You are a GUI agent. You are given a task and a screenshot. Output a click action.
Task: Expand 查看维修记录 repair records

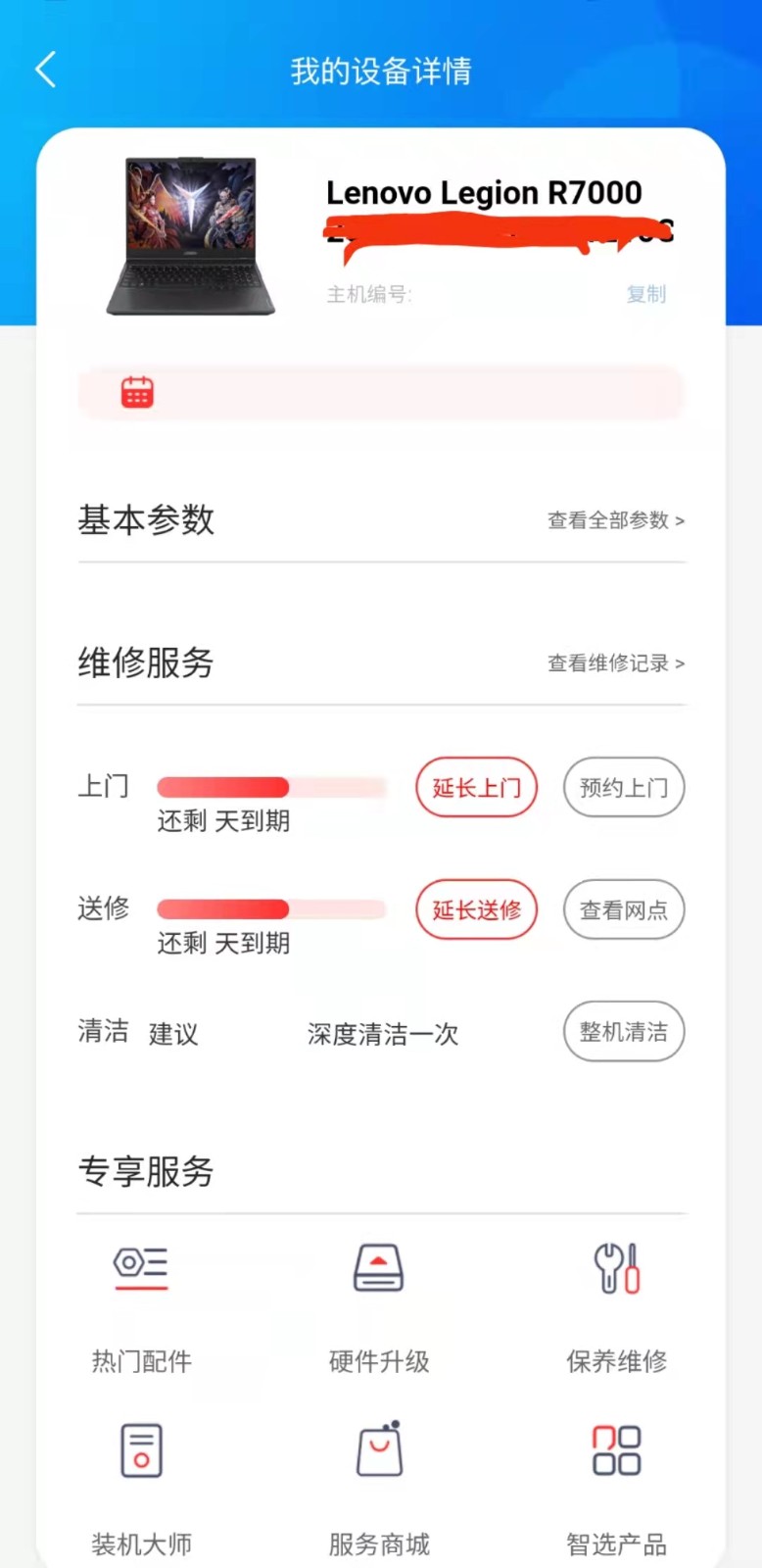(616, 663)
